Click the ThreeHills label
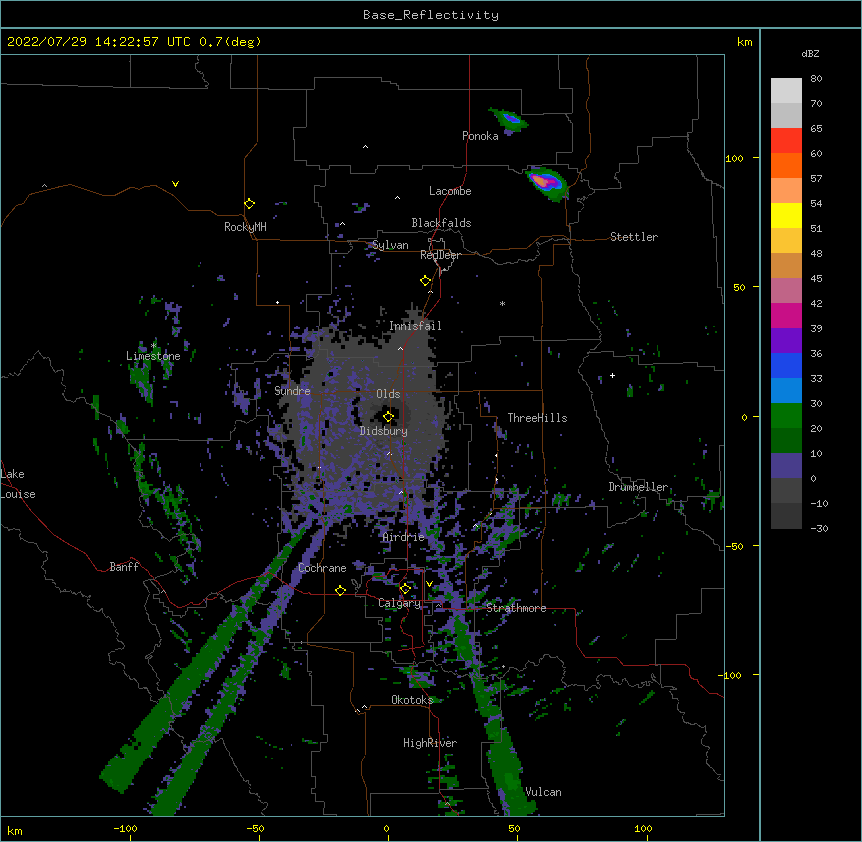Image resolution: width=862 pixels, height=842 pixels. [x=537, y=418]
